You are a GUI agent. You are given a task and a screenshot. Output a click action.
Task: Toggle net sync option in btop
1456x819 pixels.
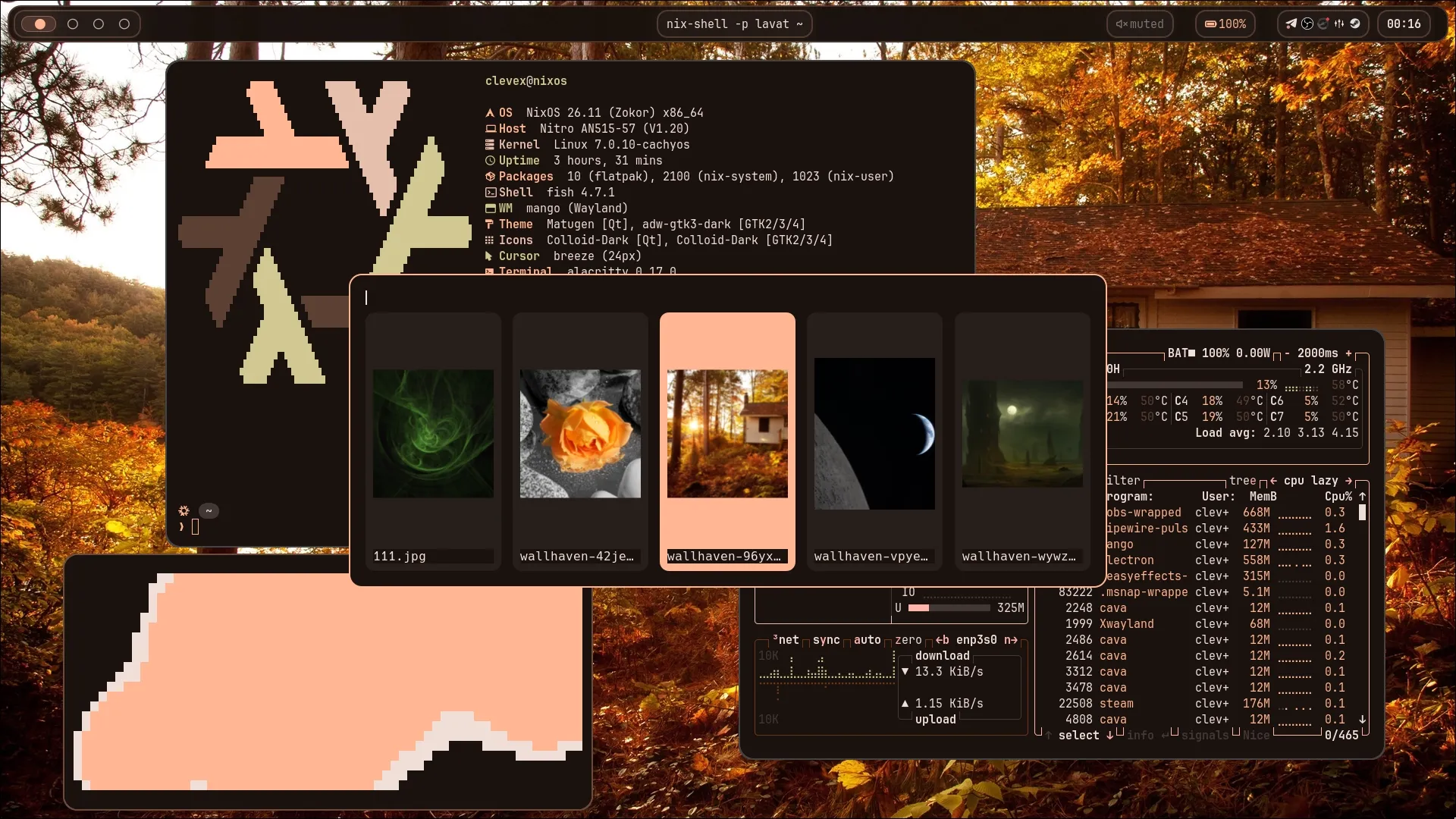click(827, 640)
